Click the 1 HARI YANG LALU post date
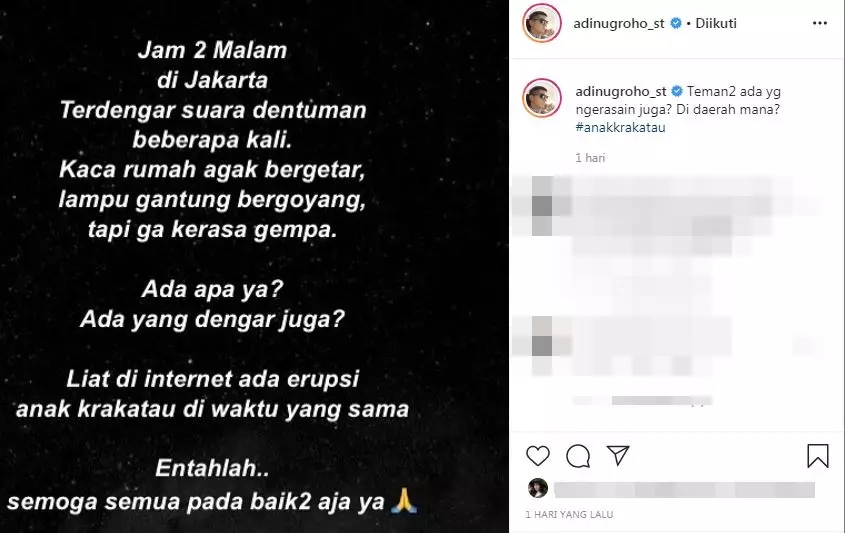Image resolution: width=845 pixels, height=533 pixels. click(x=569, y=514)
